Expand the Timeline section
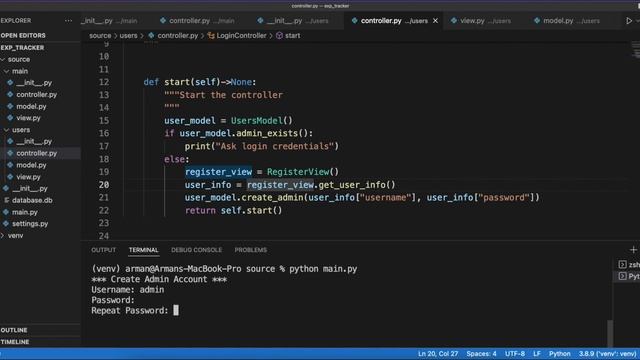The image size is (640, 360). (x=15, y=342)
